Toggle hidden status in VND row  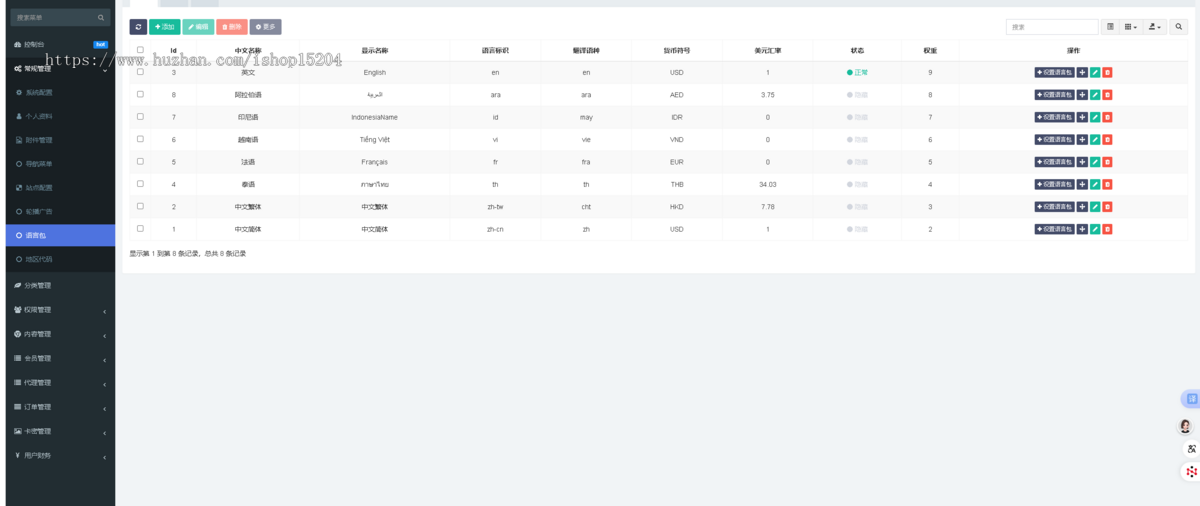(x=857, y=140)
